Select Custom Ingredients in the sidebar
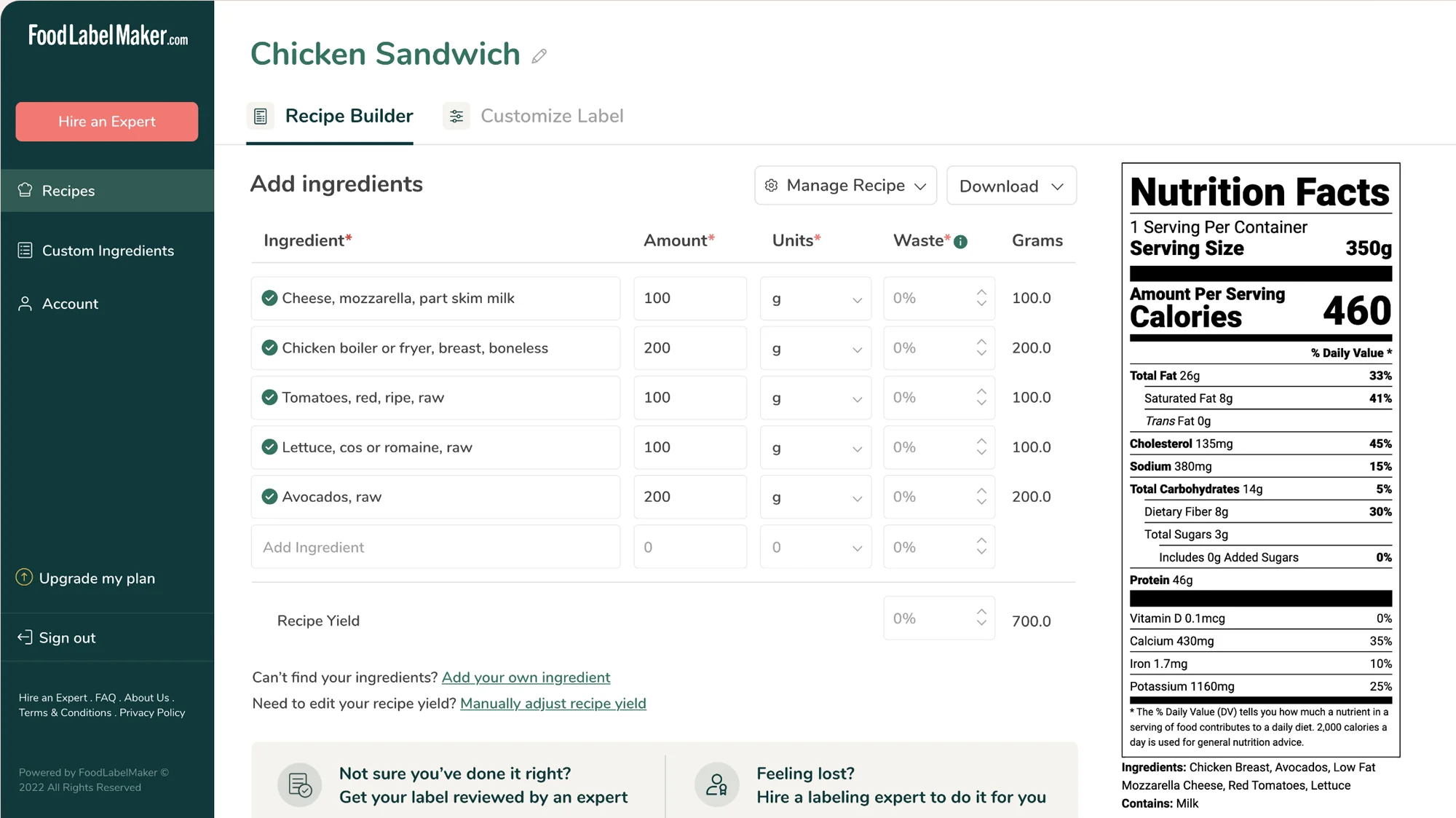This screenshot has width=1456, height=818. [x=108, y=250]
